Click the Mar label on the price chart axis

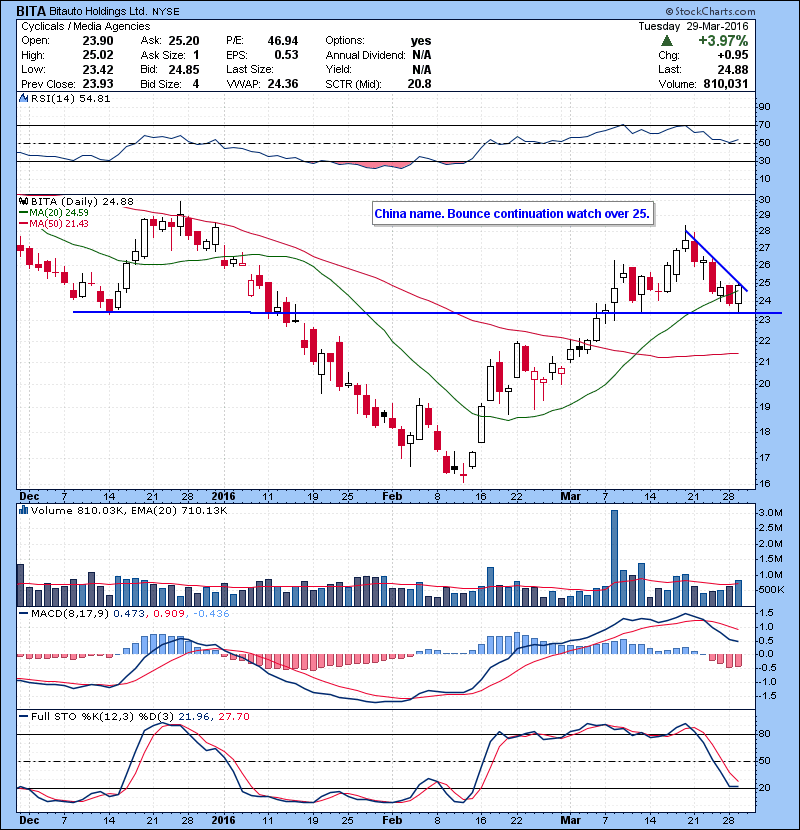coord(570,497)
